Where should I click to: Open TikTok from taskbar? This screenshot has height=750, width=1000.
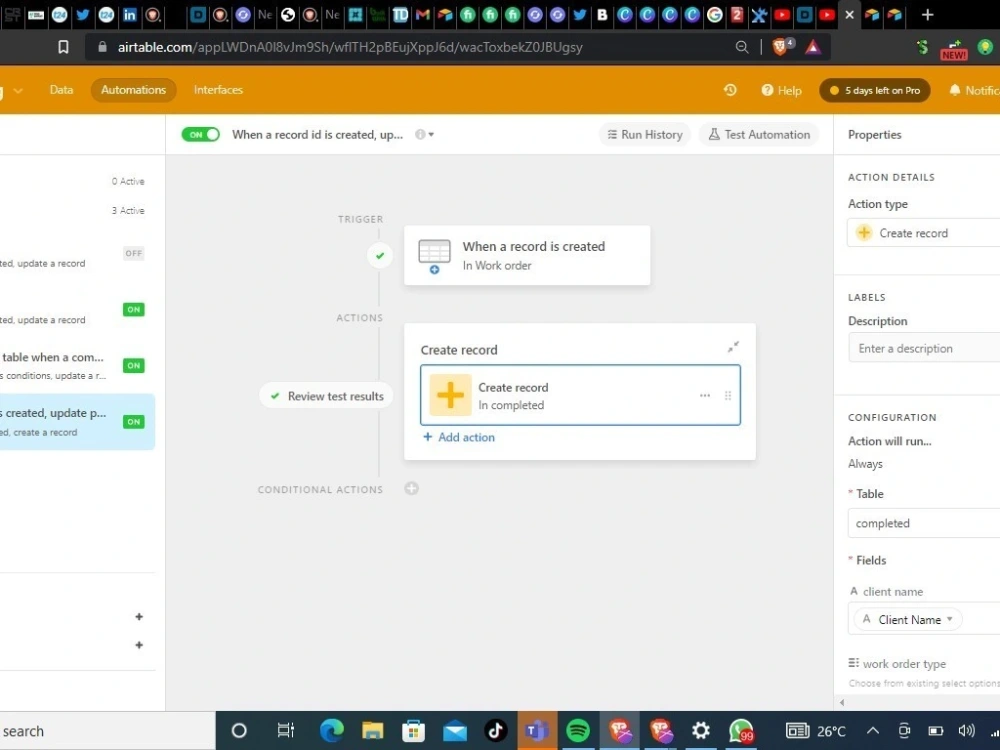pos(496,731)
